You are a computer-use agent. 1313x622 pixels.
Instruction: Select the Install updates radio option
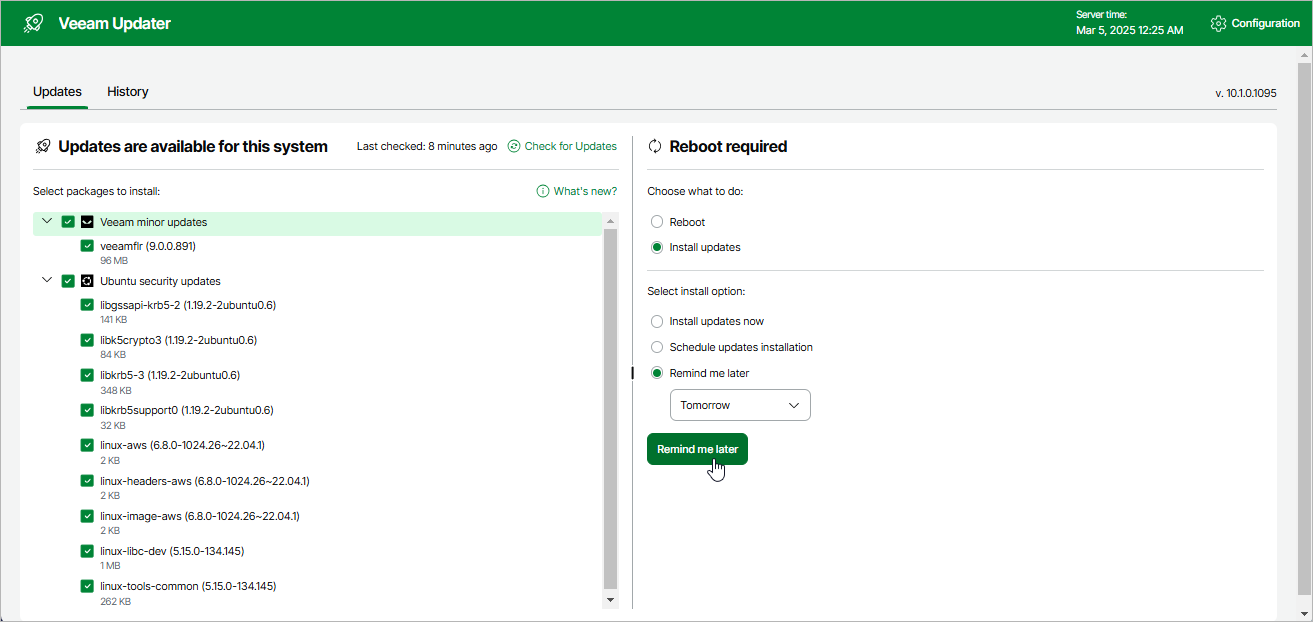(657, 247)
